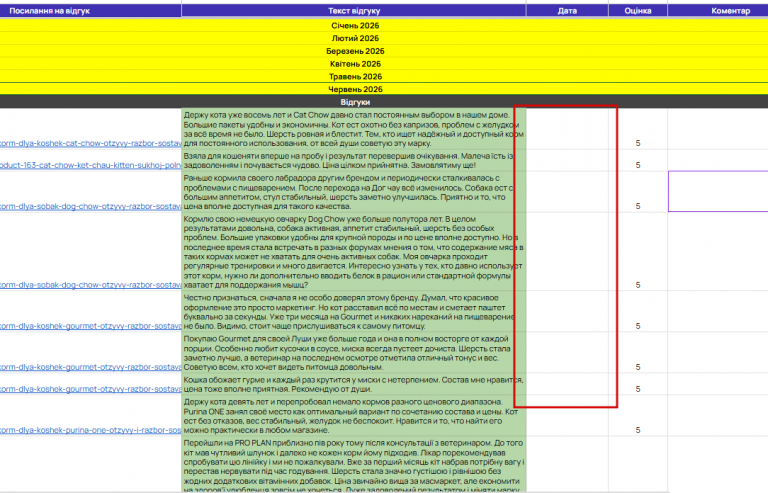Click rating 5 in the labrador review row
The width and height of the screenshot is (768, 493).
[x=638, y=206]
